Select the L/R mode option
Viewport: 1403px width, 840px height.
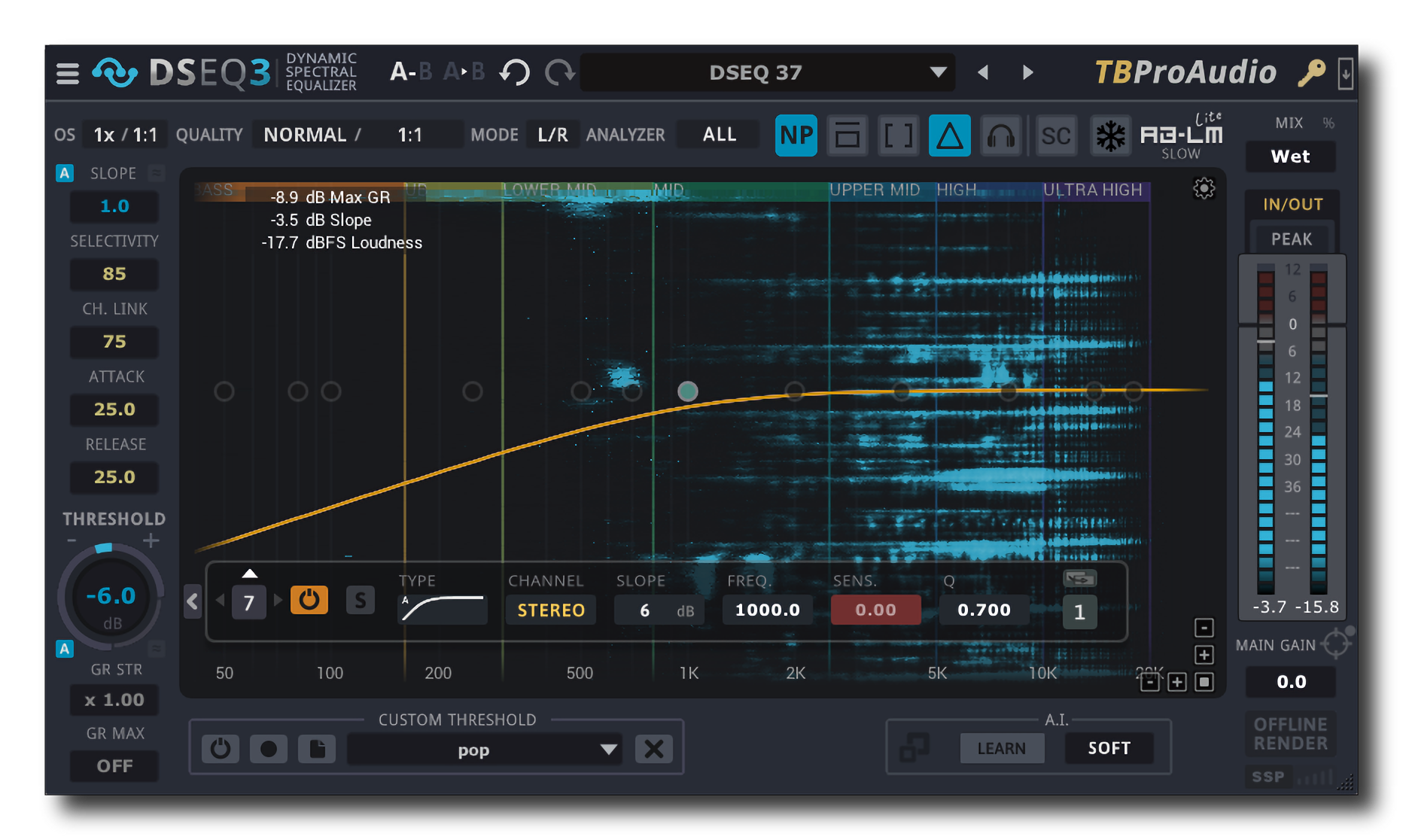(x=552, y=134)
